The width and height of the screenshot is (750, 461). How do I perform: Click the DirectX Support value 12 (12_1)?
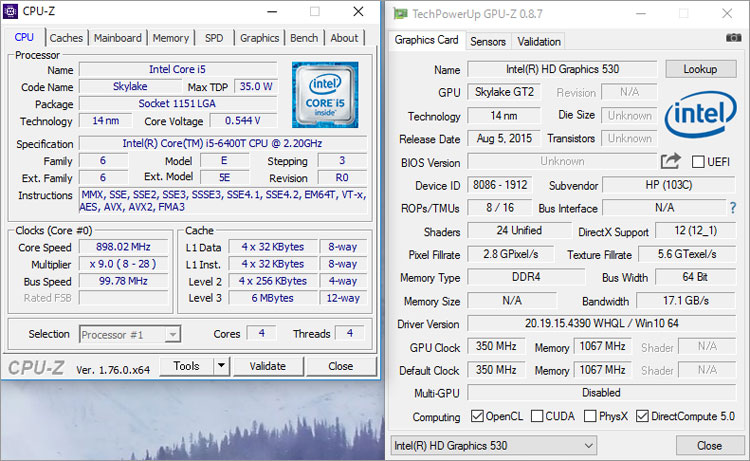pyautogui.click(x=695, y=230)
